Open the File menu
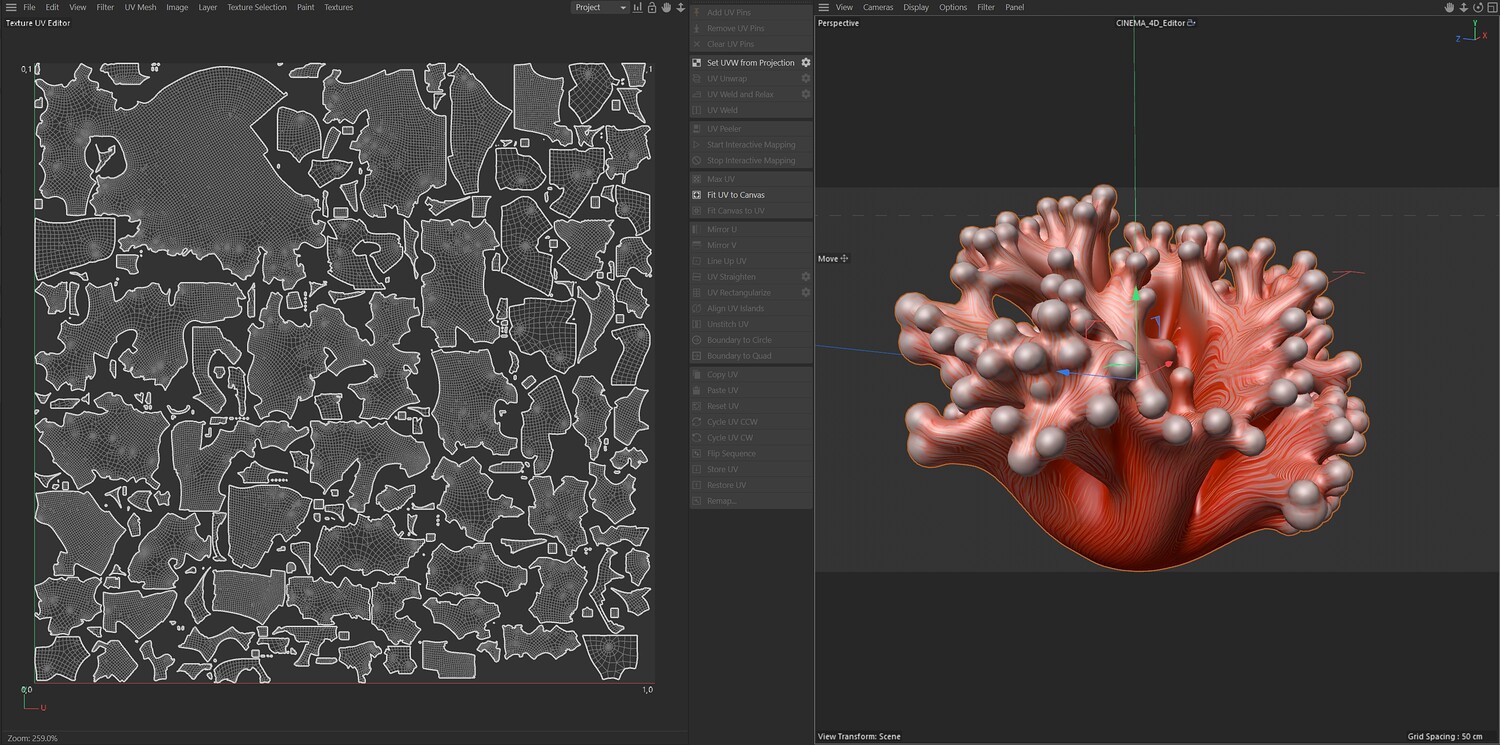The image size is (1500, 745). coord(30,7)
